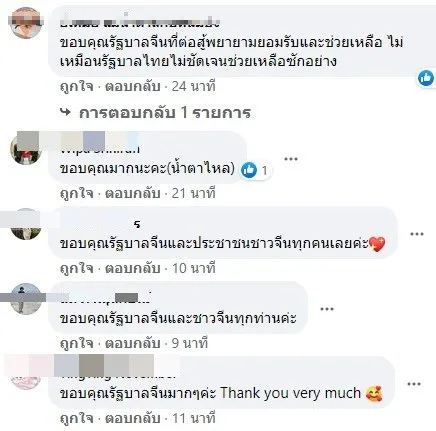Open the 24 นาที timestamp link
This screenshot has height=431, width=436.
[x=194, y=87]
